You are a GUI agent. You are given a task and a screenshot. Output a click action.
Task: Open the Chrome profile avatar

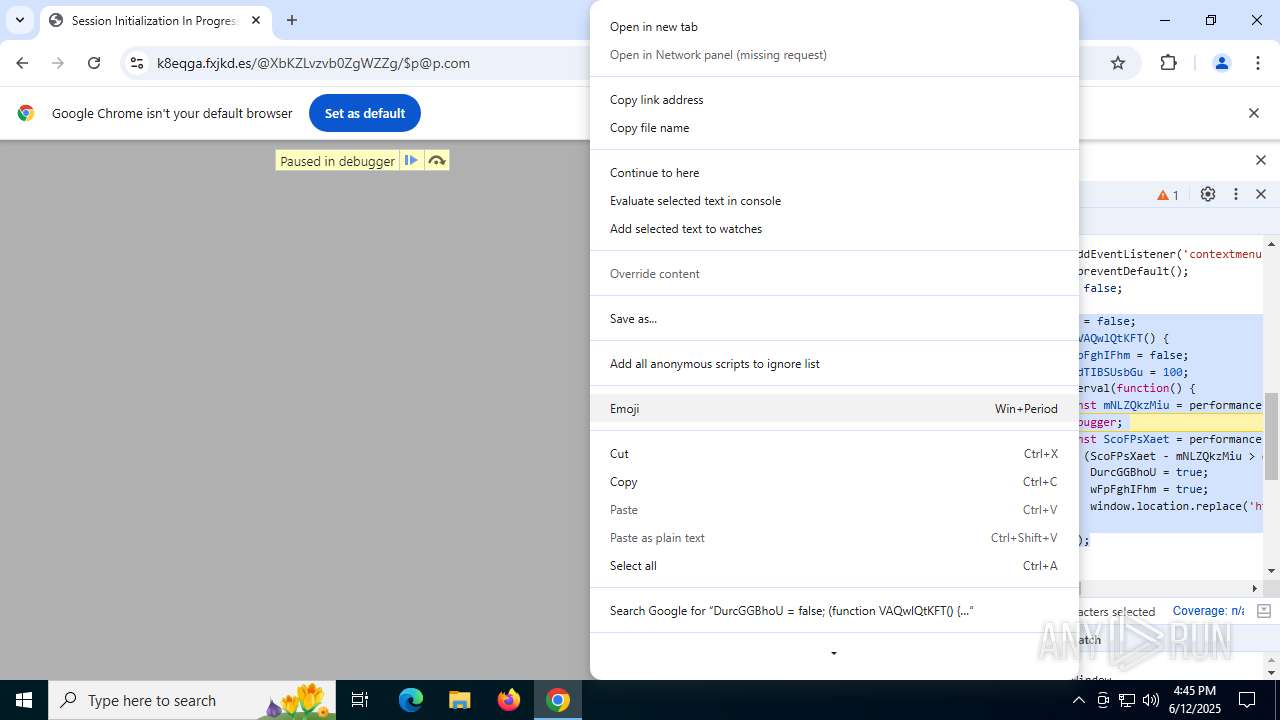click(1221, 63)
